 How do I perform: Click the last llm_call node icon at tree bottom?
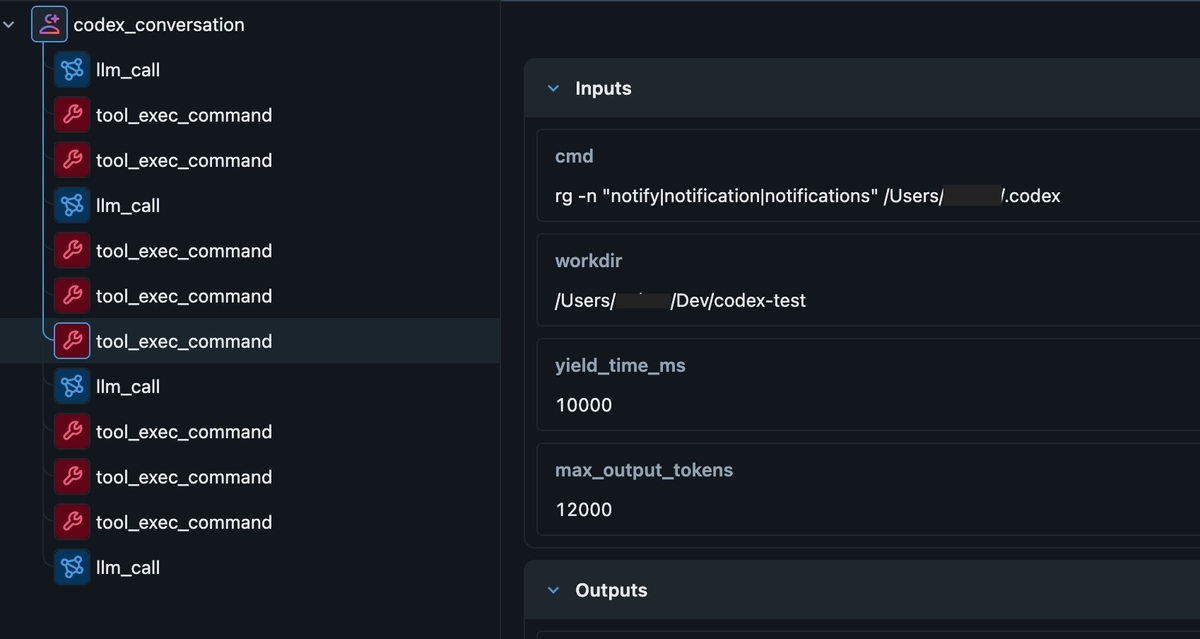(x=72, y=567)
